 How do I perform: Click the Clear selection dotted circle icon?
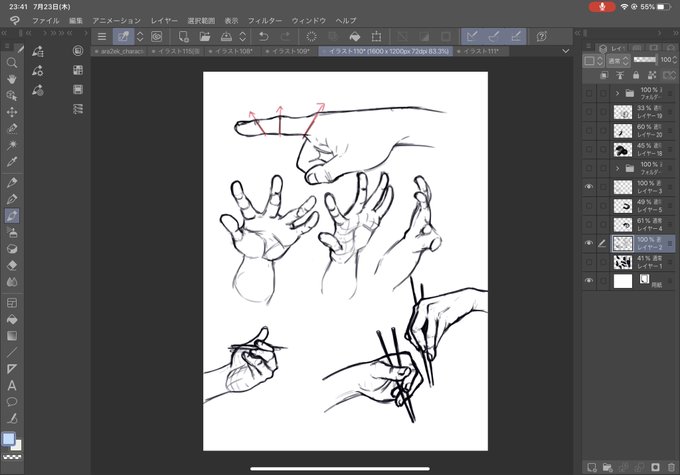311,36
